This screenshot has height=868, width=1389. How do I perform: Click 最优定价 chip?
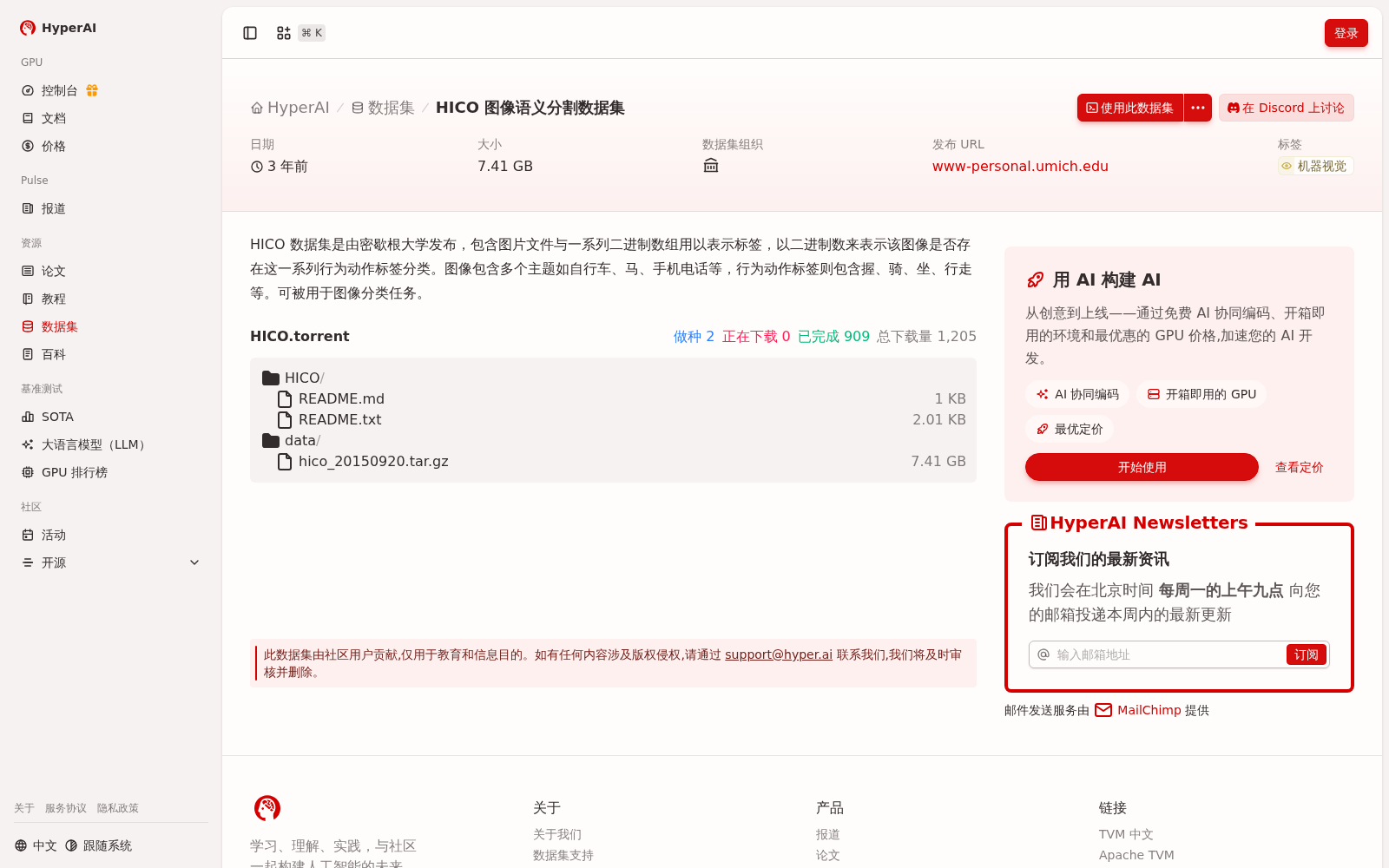click(x=1070, y=429)
